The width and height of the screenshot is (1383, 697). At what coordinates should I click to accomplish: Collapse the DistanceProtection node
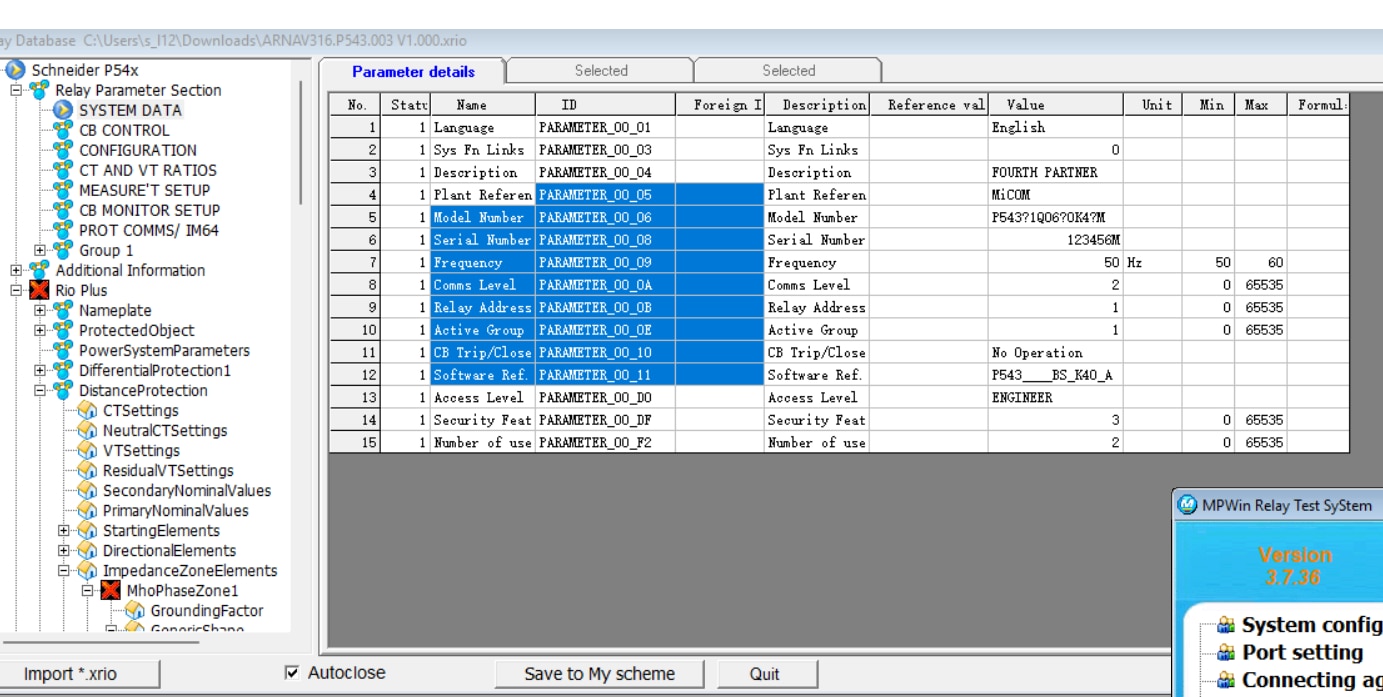pyautogui.click(x=40, y=390)
